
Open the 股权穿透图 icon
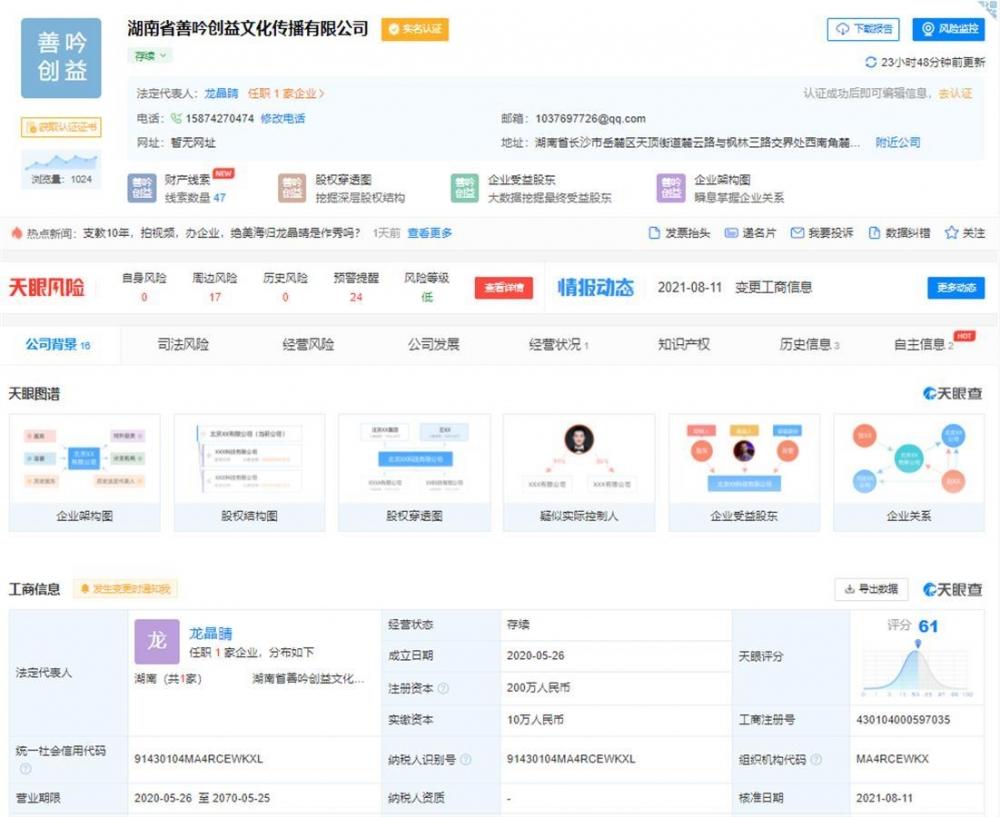pyautogui.click(x=292, y=188)
